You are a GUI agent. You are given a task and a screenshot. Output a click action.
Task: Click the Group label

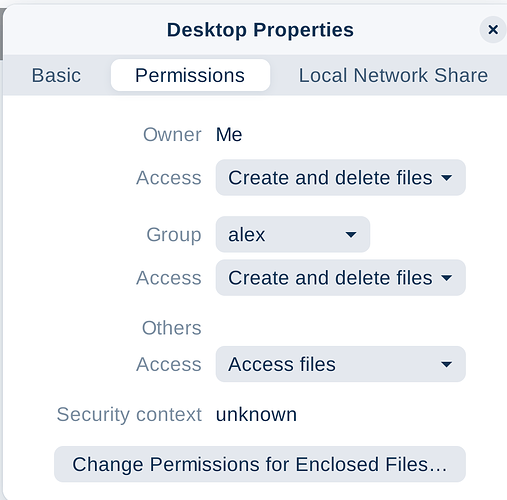tap(174, 235)
